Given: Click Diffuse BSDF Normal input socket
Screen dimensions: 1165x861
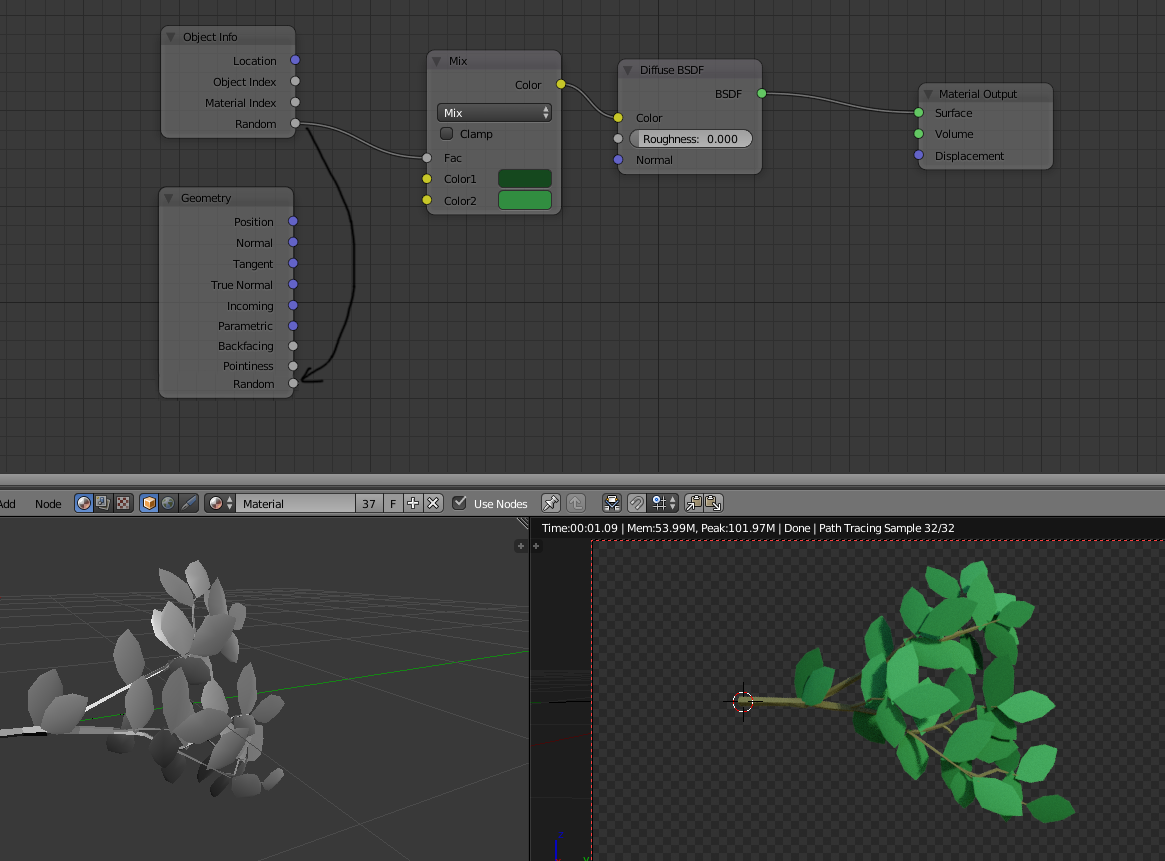Looking at the screenshot, I should tap(618, 159).
